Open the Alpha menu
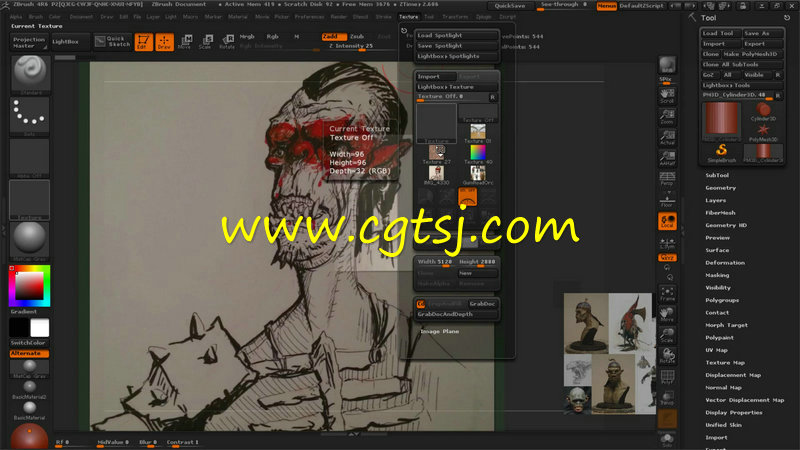This screenshot has height=450, width=800. point(16,17)
